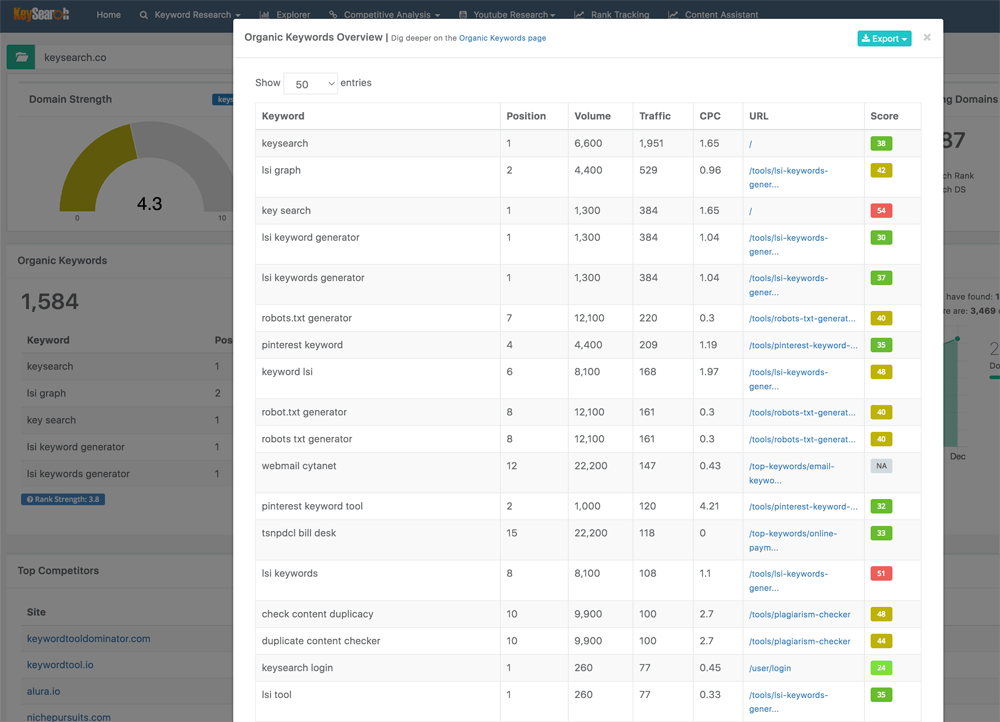
Task: Open the Export dropdown
Action: click(884, 38)
